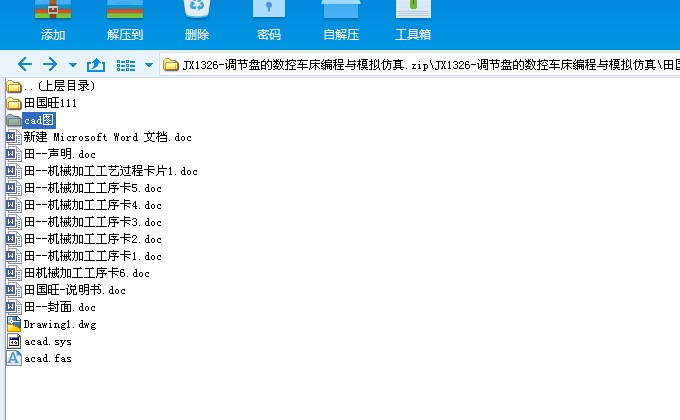Expand the view mode dropdown arrow
The width and height of the screenshot is (680, 420).
[x=149, y=66]
